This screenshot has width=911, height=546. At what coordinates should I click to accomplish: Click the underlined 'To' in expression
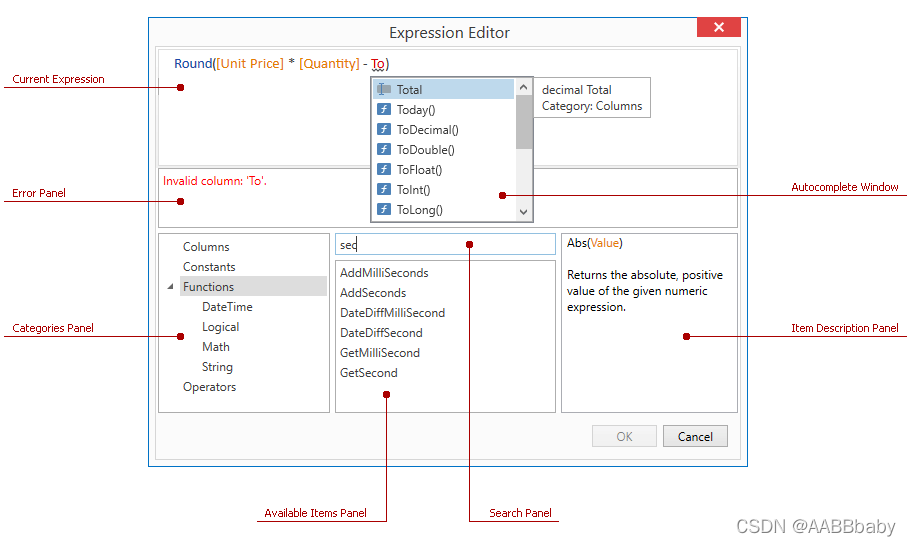click(x=378, y=64)
